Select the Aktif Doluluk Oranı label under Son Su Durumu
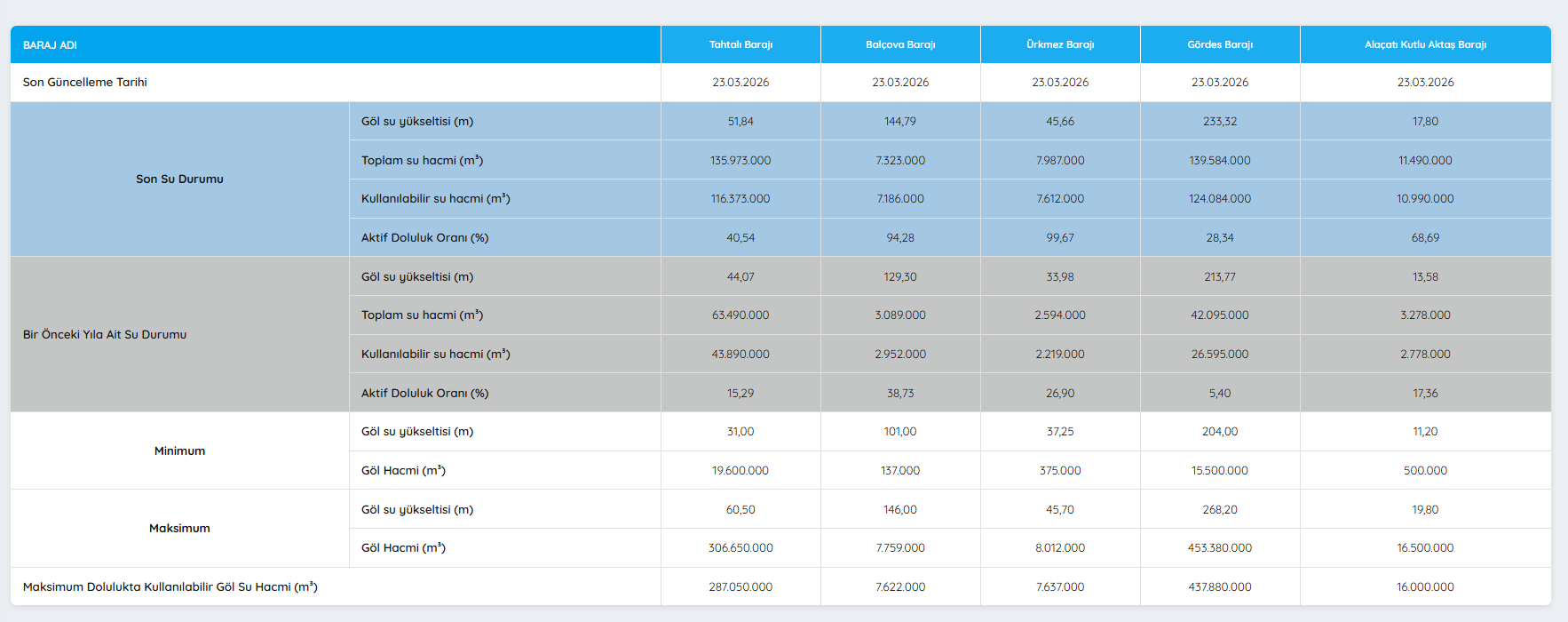1568x622 pixels. point(424,238)
